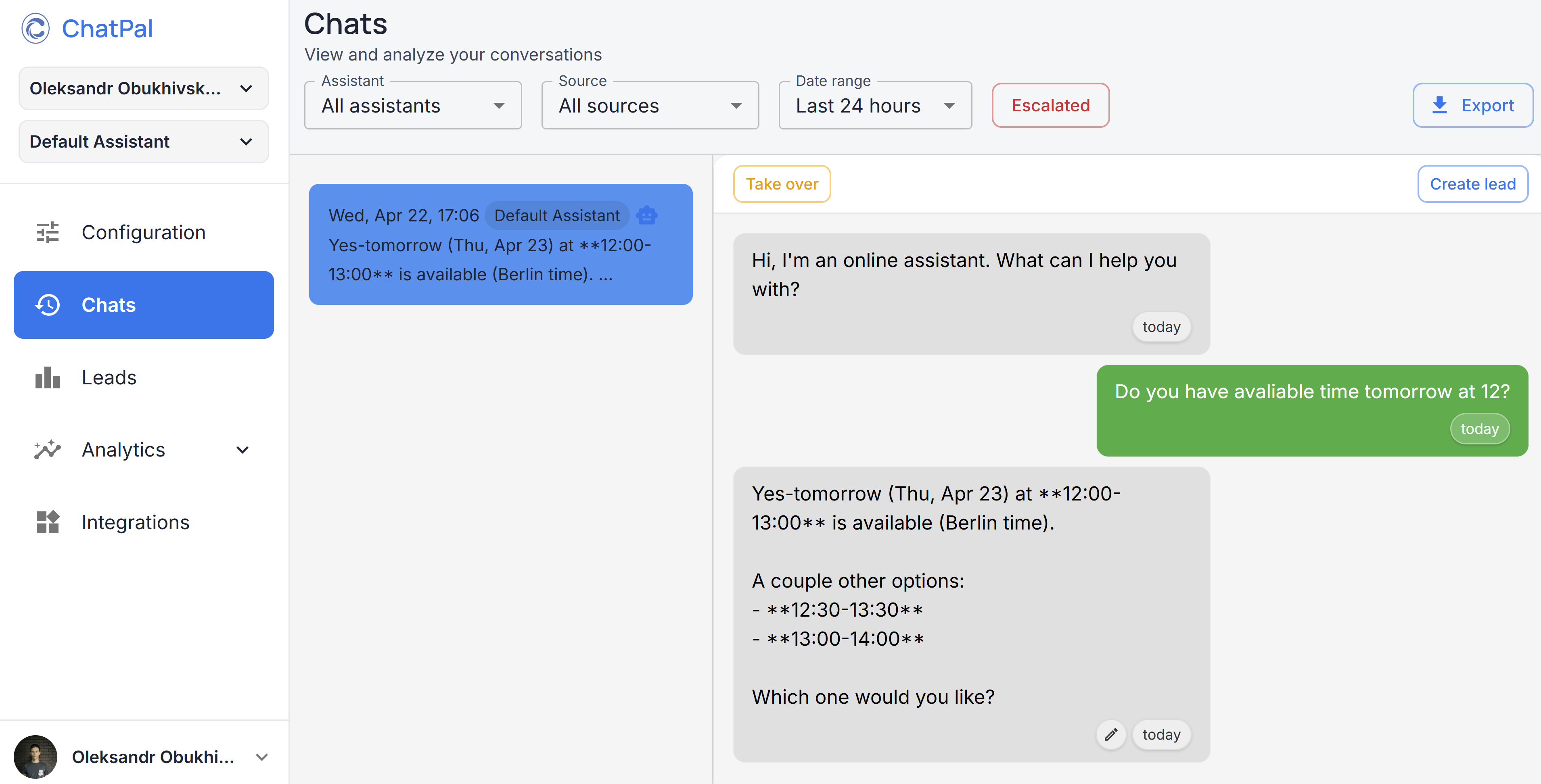The image size is (1541, 784).
Task: Click the Create lead button
Action: point(1472,184)
